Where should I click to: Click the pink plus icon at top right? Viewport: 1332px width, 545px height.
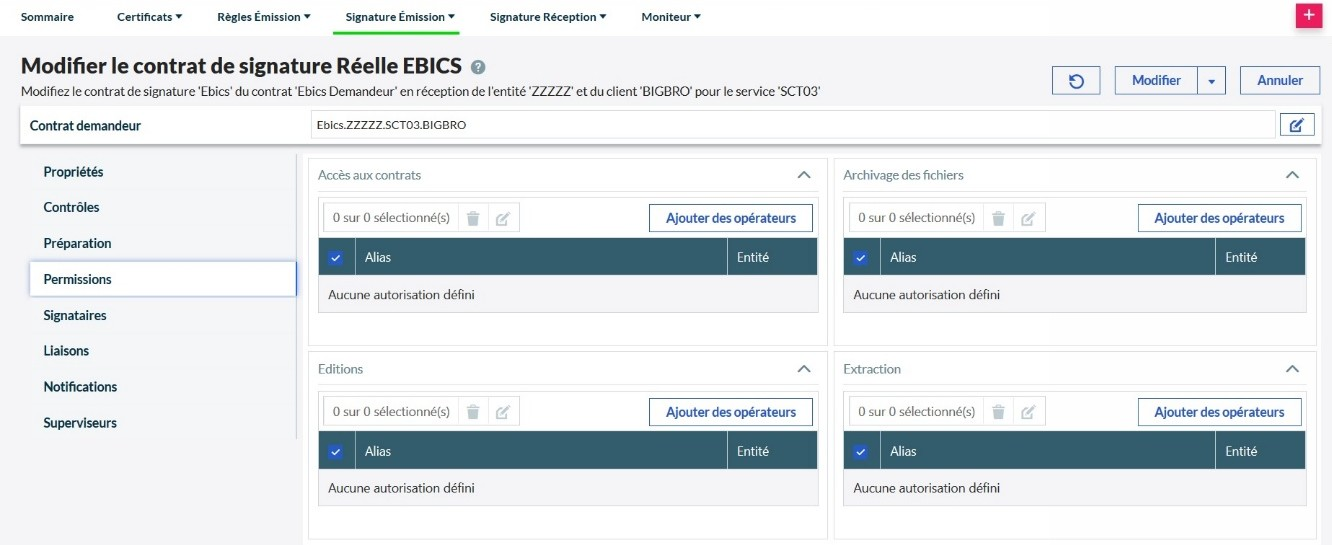tap(1308, 16)
